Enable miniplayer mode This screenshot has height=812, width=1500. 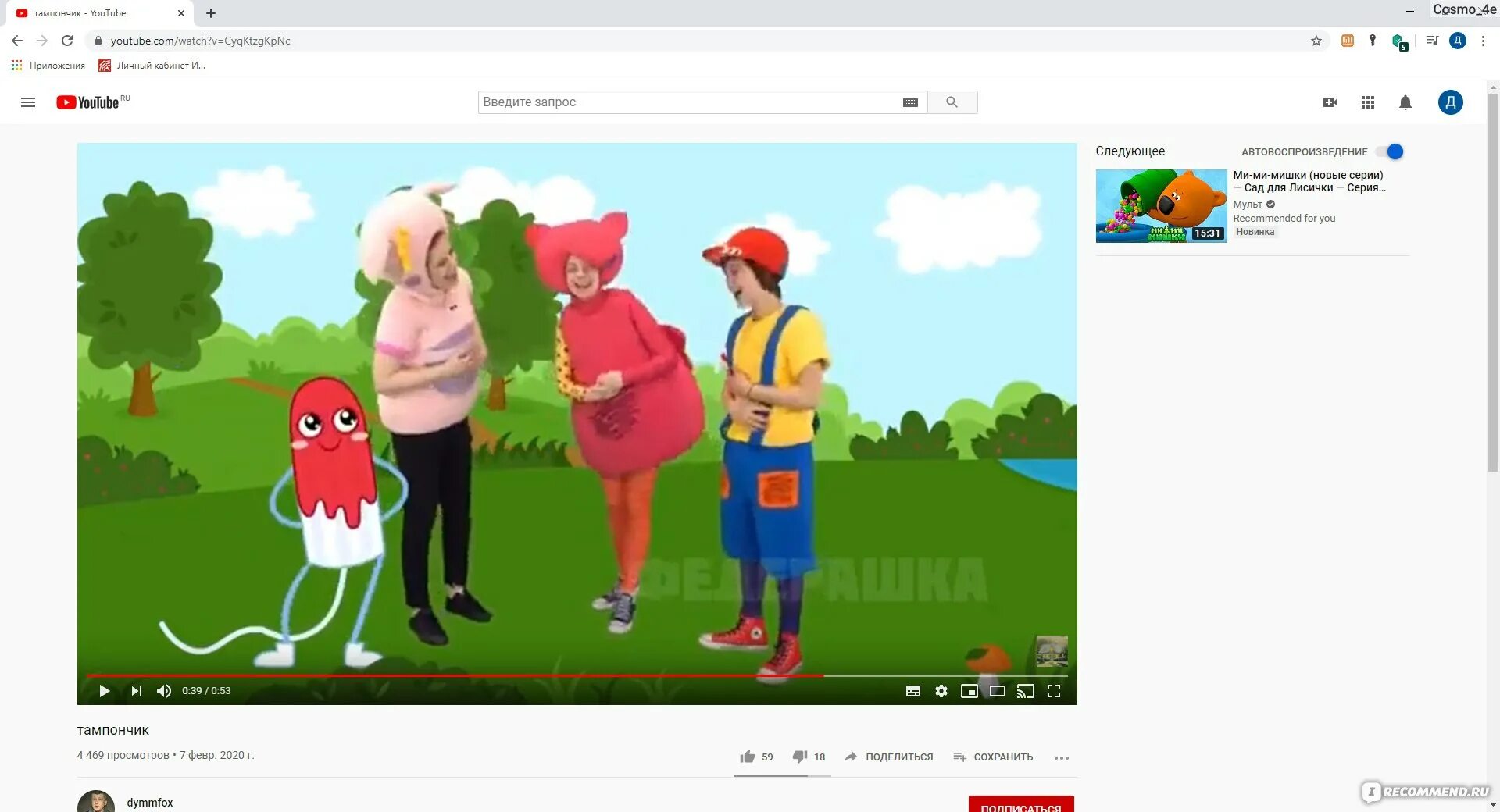970,691
